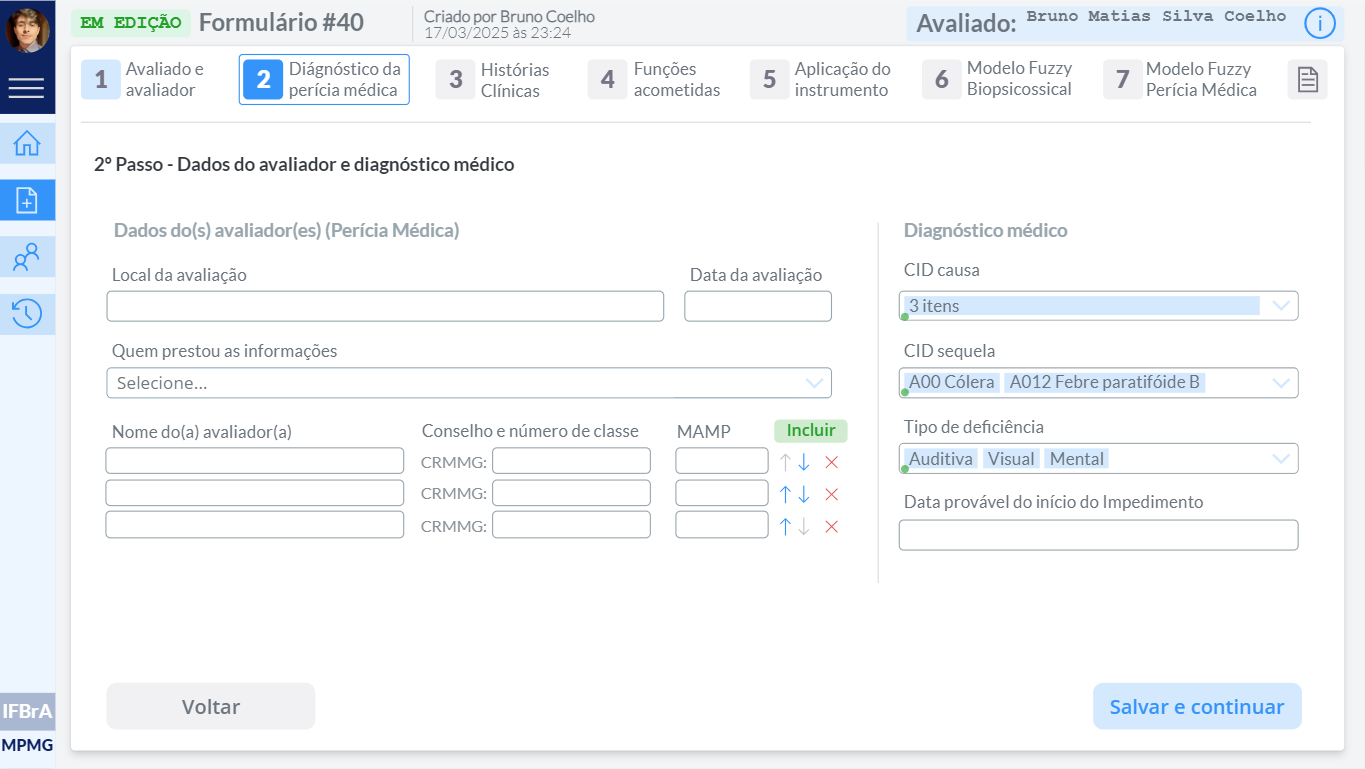Image resolution: width=1365 pixels, height=769 pixels.
Task: Click the Auditiva tag
Action: coord(941,459)
